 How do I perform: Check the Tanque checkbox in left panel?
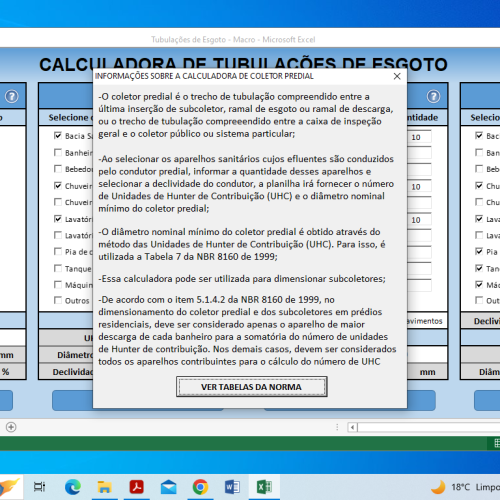(x=58, y=268)
